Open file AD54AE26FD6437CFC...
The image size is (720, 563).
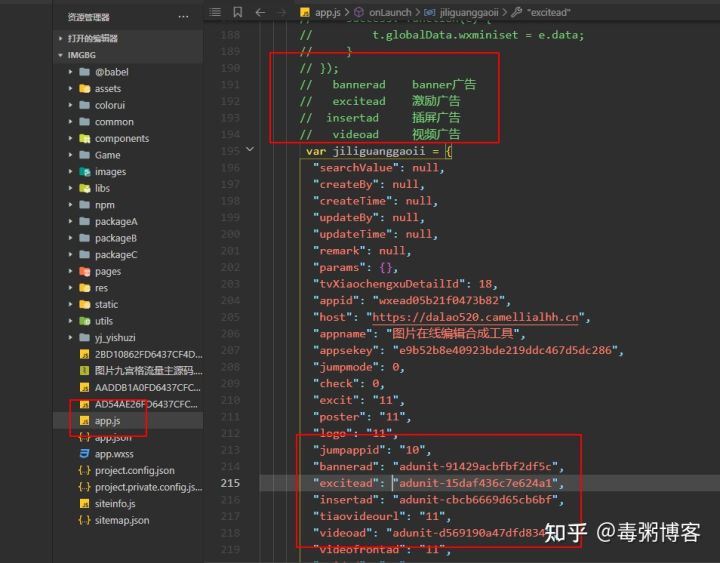click(x=146, y=404)
